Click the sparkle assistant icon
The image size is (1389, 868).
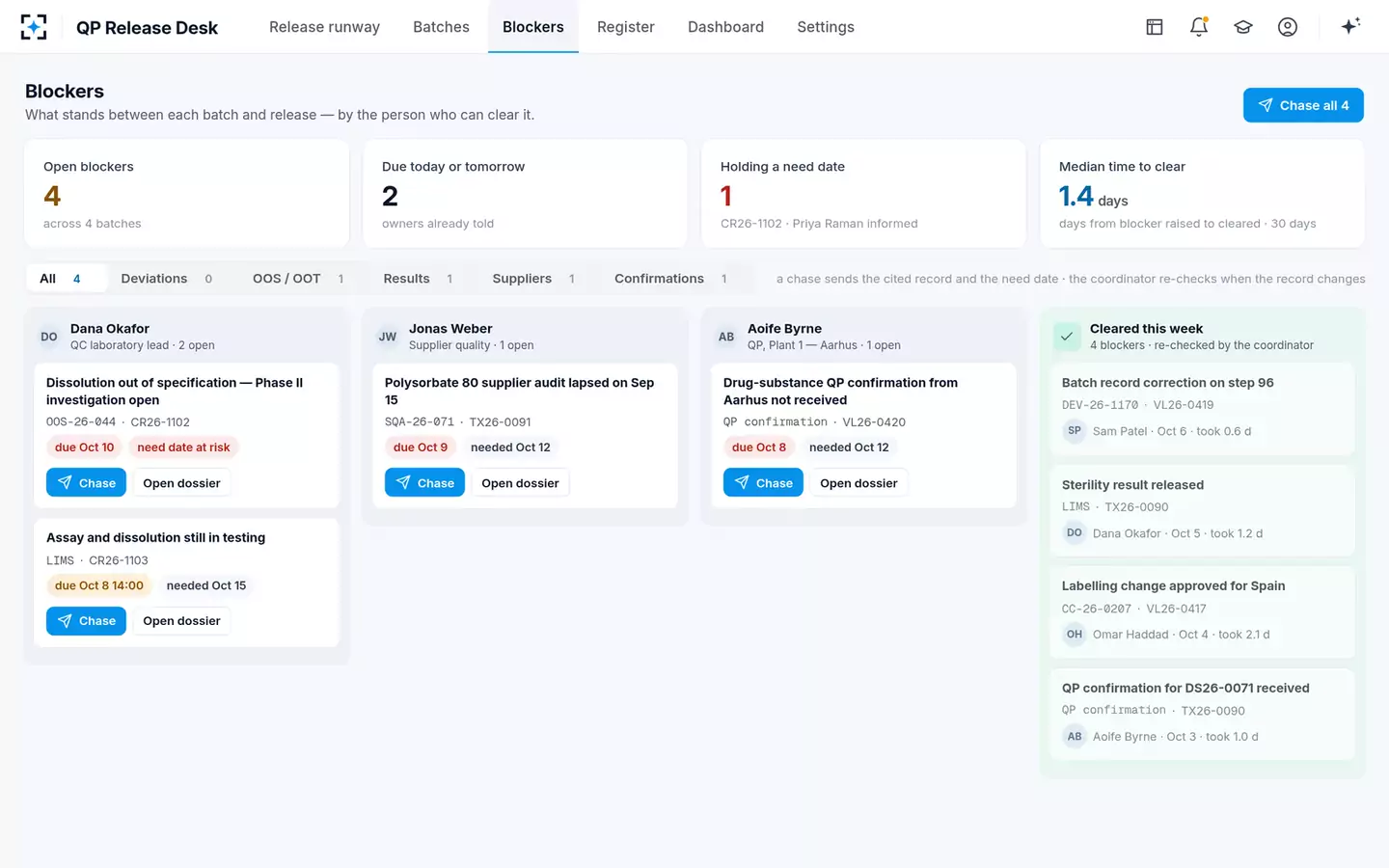[x=1350, y=26]
